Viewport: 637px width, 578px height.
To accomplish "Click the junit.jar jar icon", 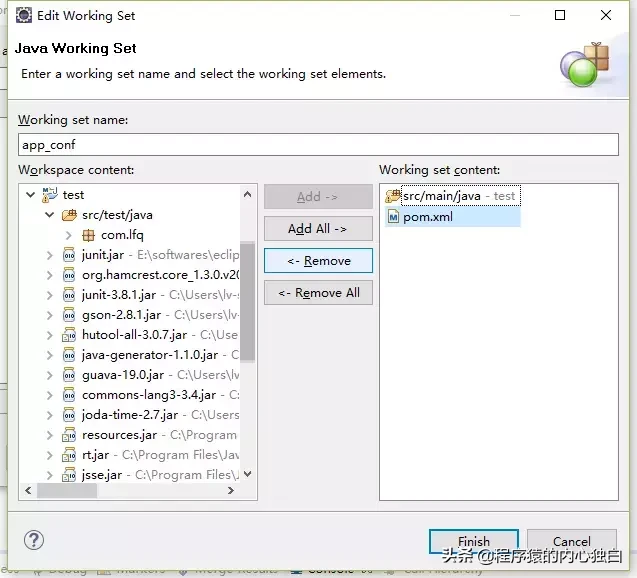I will tap(69, 255).
